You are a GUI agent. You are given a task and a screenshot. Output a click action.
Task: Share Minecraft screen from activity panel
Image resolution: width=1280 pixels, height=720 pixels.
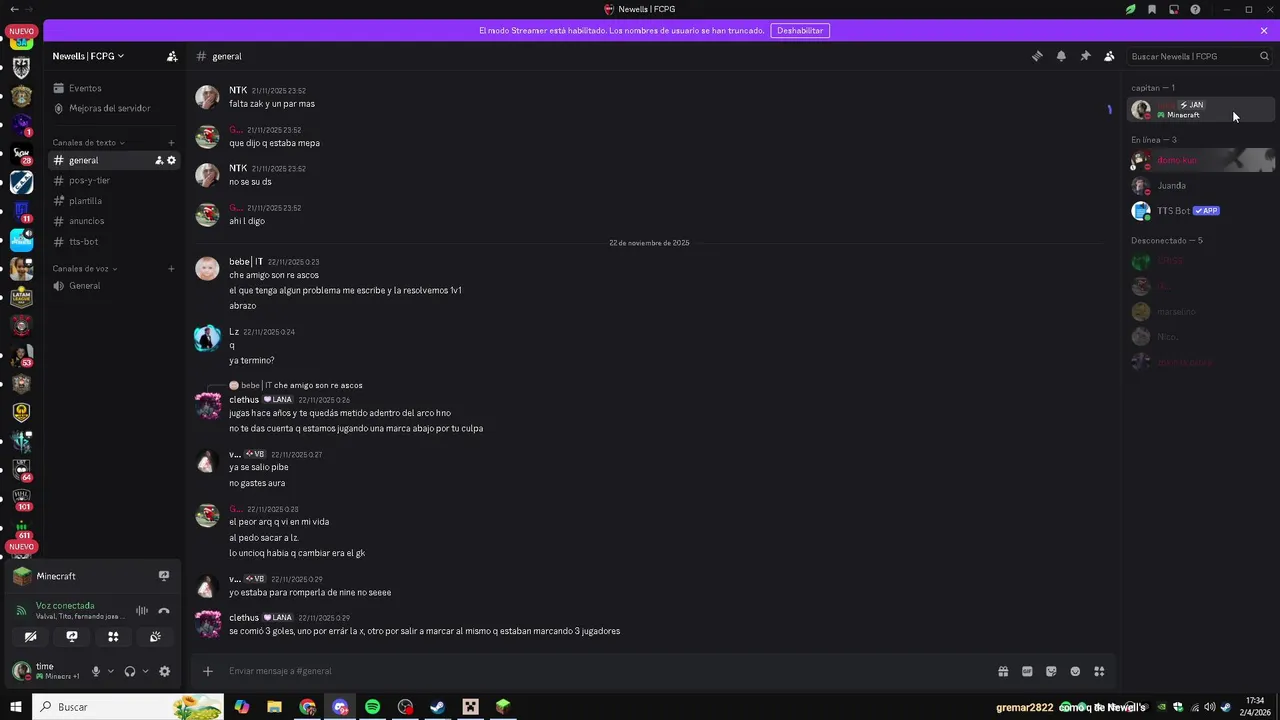point(164,576)
